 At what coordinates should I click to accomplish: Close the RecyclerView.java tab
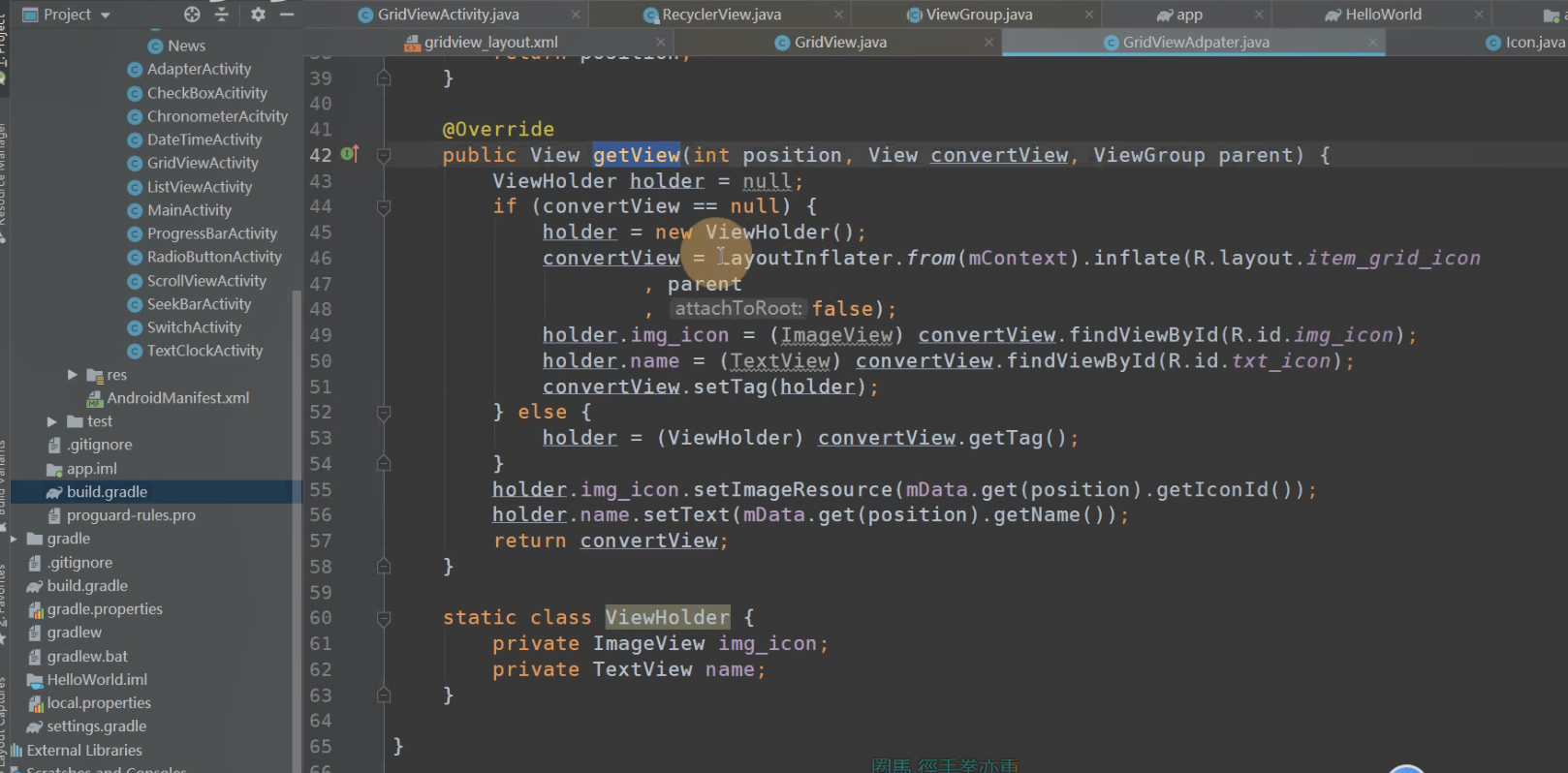tap(838, 15)
